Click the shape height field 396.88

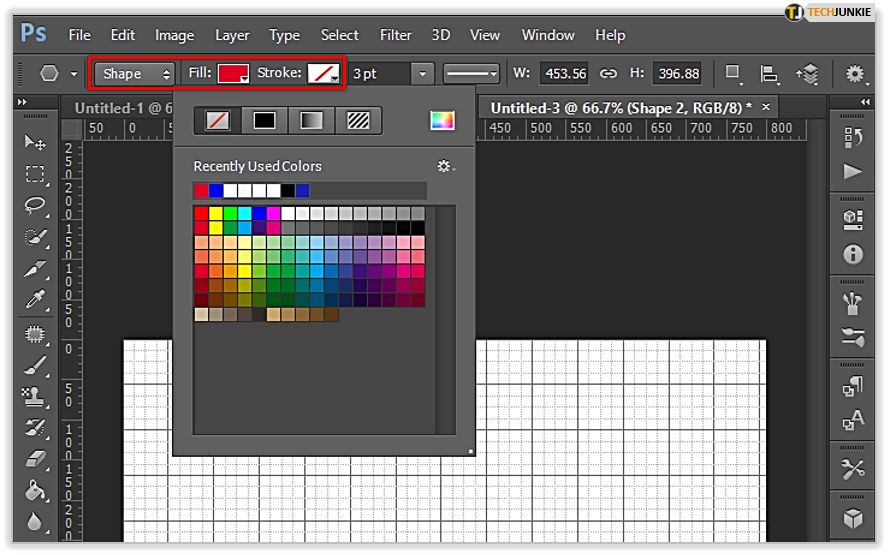pos(677,74)
